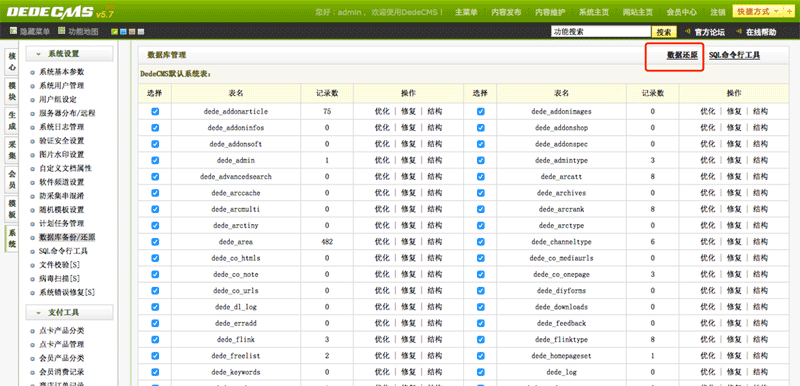
Task: Open 点卡产品分类 in sidebar
Action: pos(61,330)
